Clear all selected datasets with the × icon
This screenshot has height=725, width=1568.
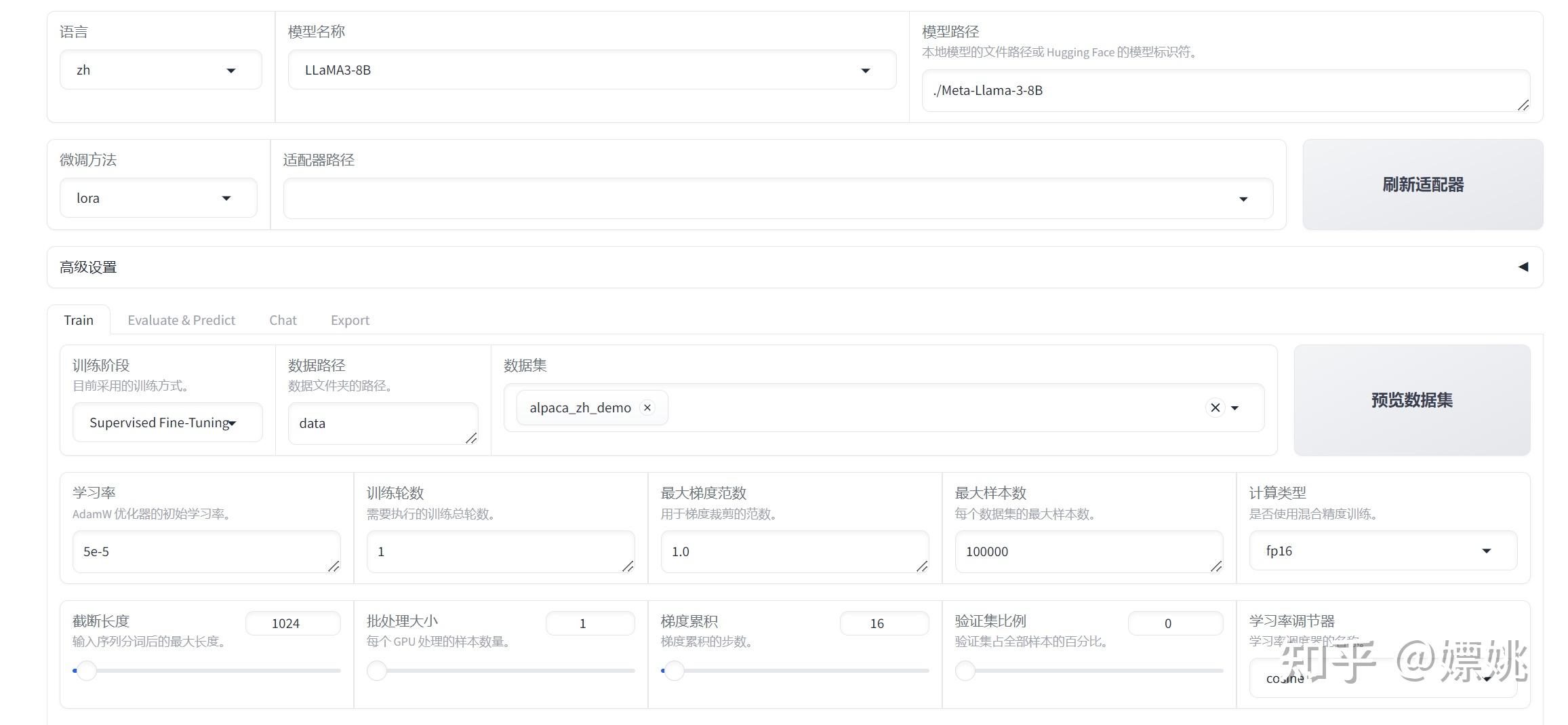(x=1213, y=408)
